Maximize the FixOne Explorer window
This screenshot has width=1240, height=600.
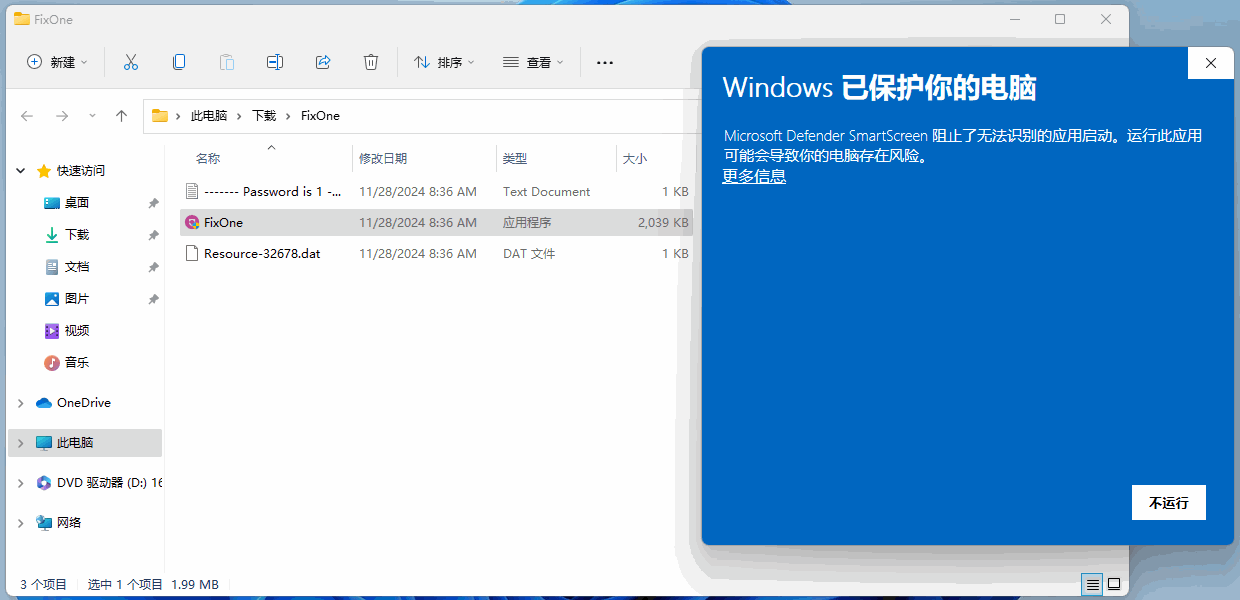pyautogui.click(x=1060, y=19)
